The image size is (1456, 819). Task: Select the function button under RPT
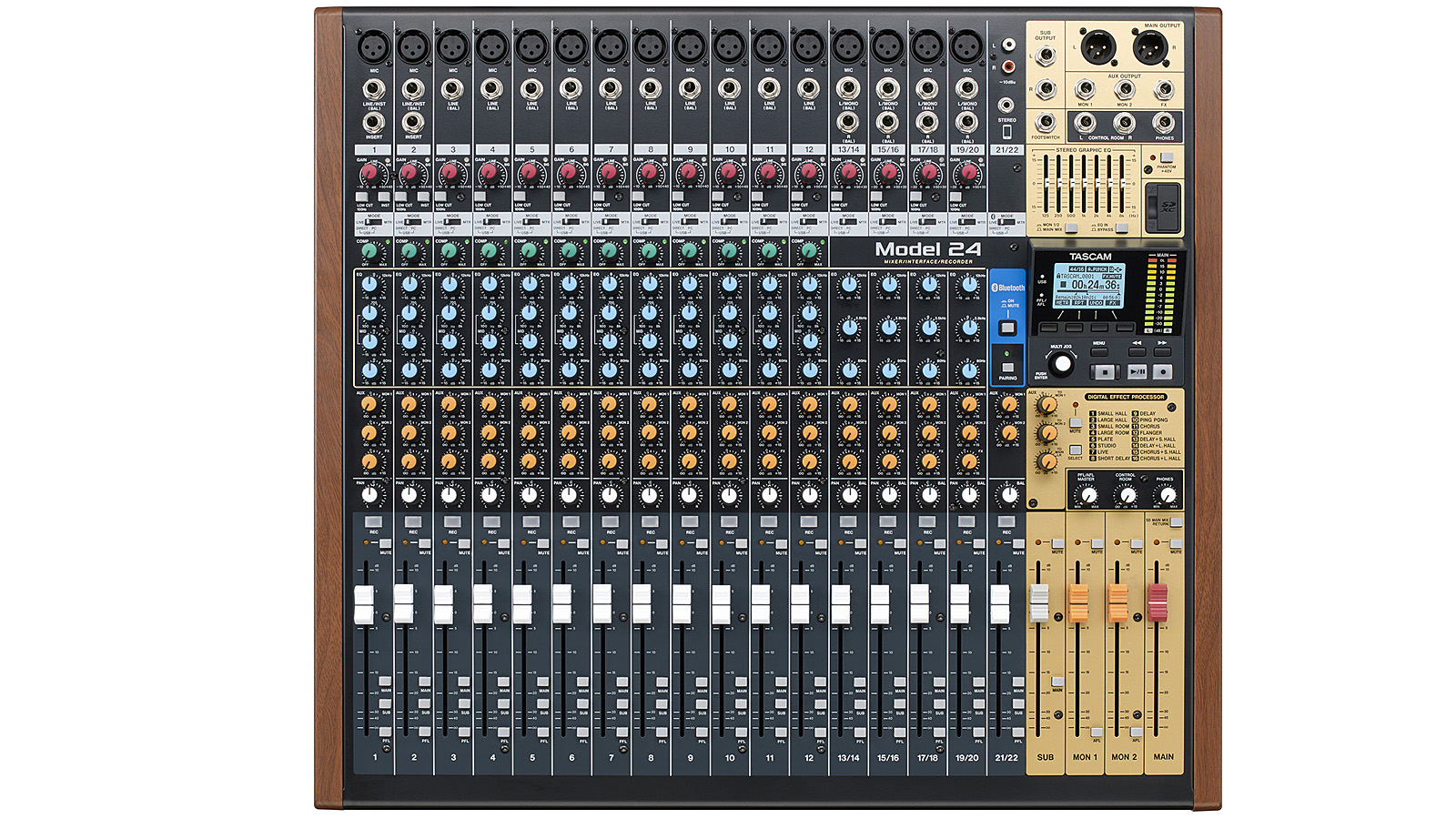coord(1075,327)
